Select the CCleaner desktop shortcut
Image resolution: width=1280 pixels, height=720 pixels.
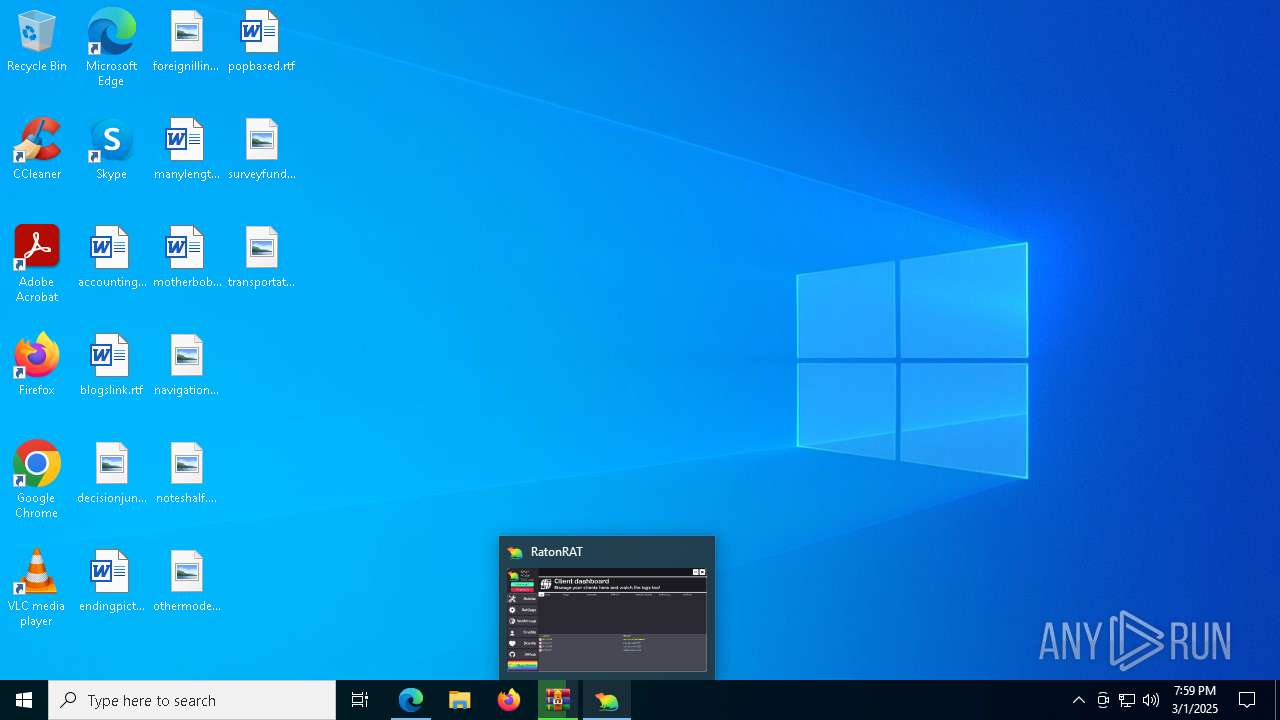click(x=37, y=150)
